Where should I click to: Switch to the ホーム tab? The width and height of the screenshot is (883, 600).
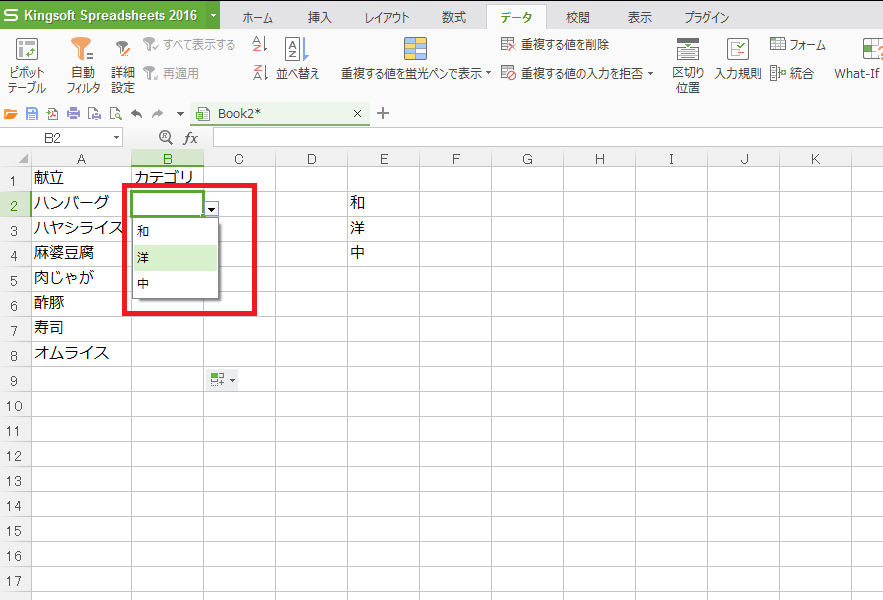click(257, 17)
